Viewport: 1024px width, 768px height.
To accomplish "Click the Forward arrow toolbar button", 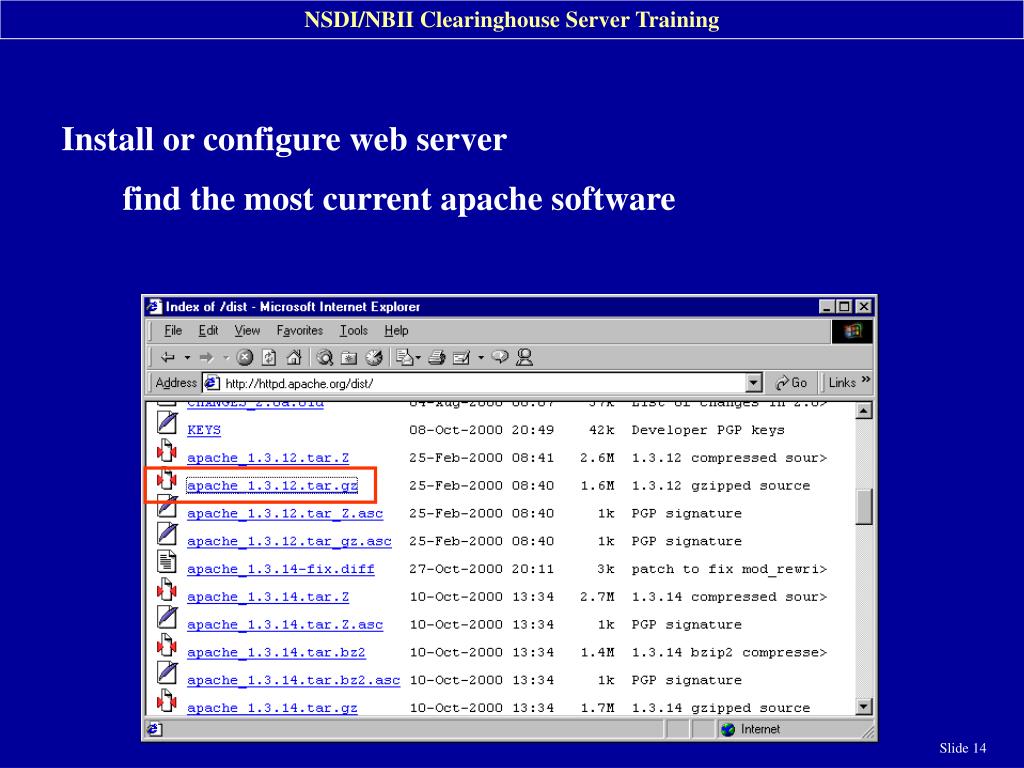I will point(206,357).
